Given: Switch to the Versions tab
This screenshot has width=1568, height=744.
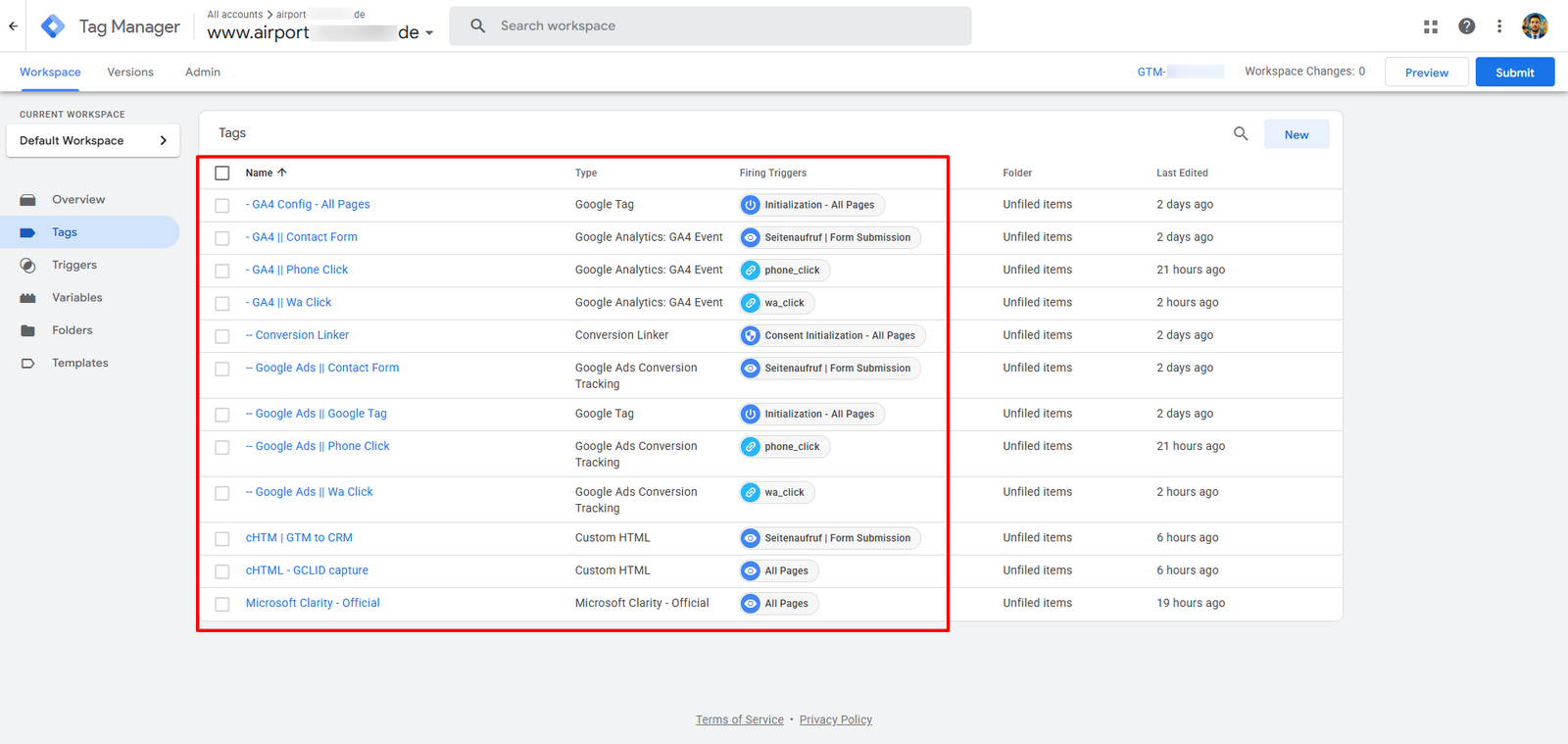Looking at the screenshot, I should tap(130, 73).
